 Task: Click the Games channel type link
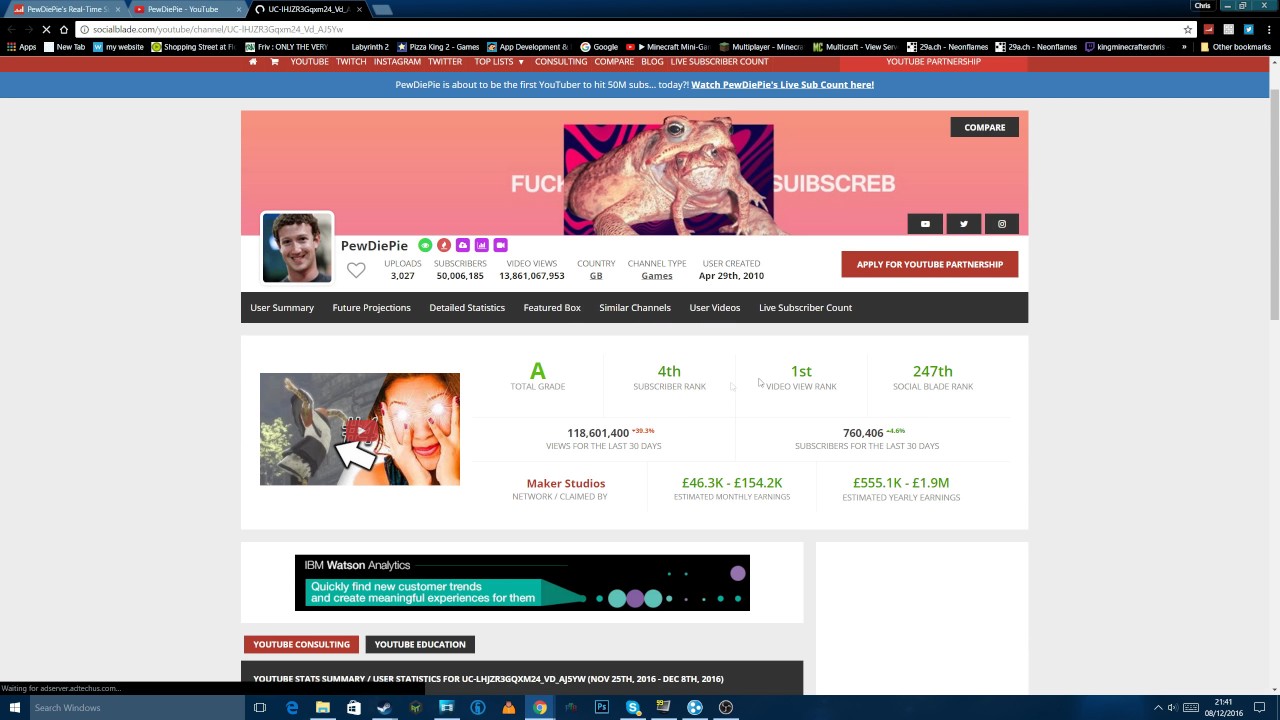[657, 276]
